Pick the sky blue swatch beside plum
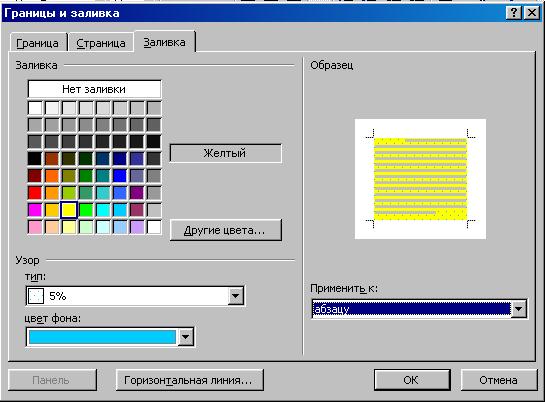Viewport: 545px width, 402px height. tap(120, 210)
